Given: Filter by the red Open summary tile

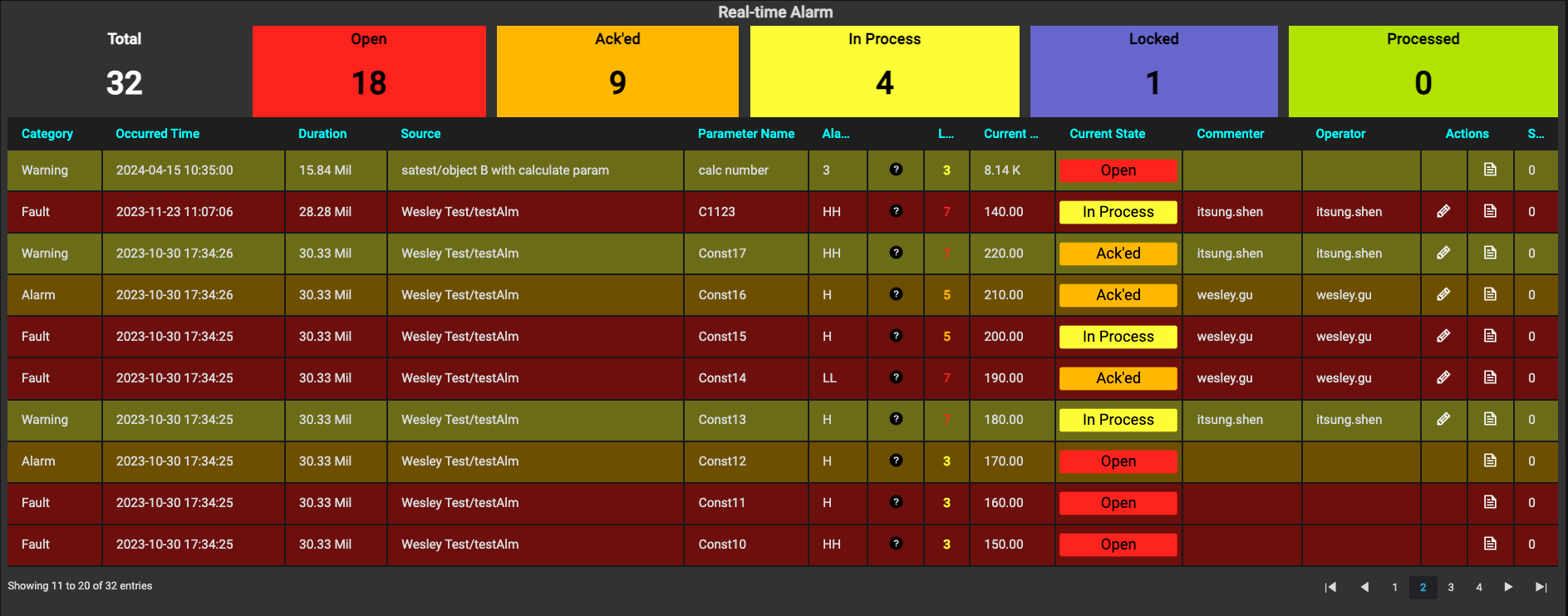Looking at the screenshot, I should [369, 71].
